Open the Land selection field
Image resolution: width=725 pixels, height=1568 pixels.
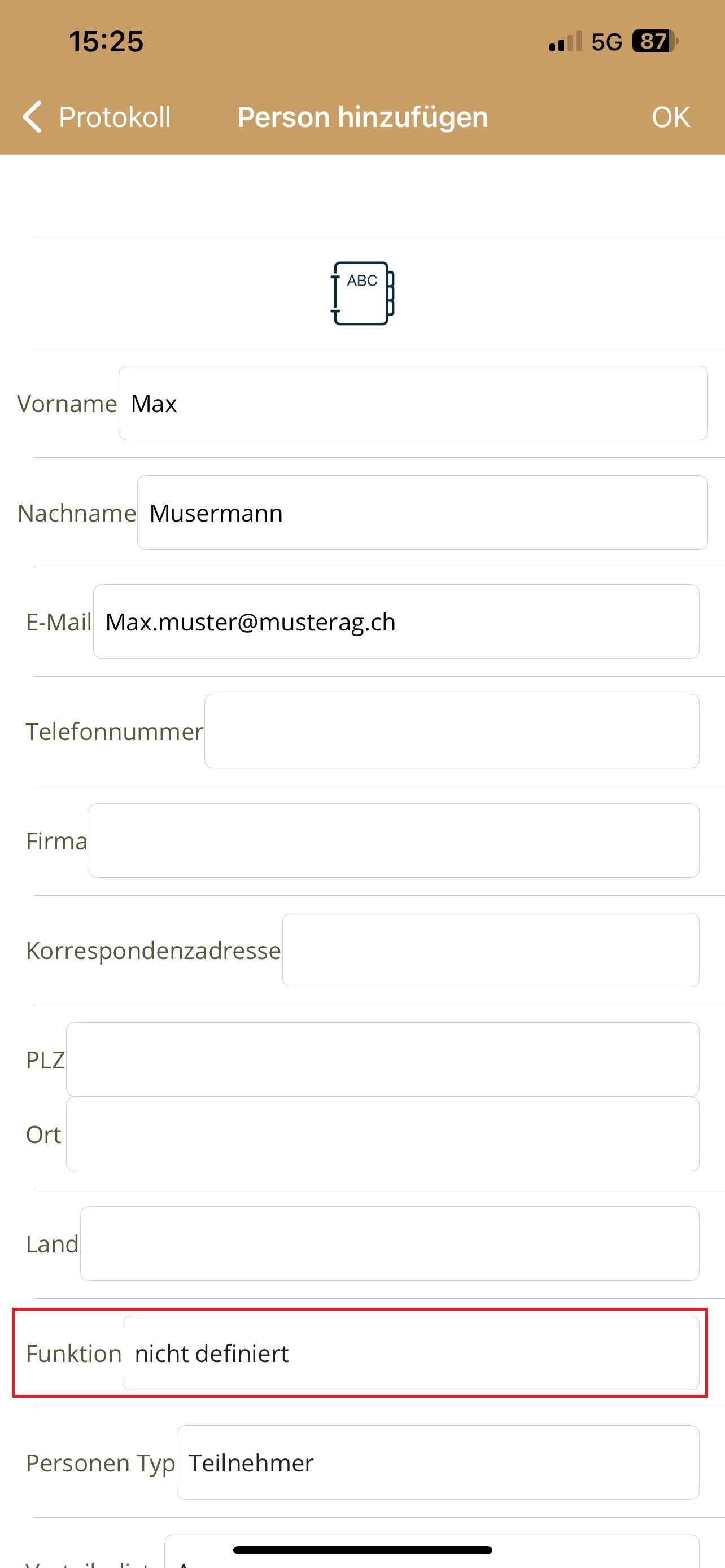click(x=389, y=1243)
